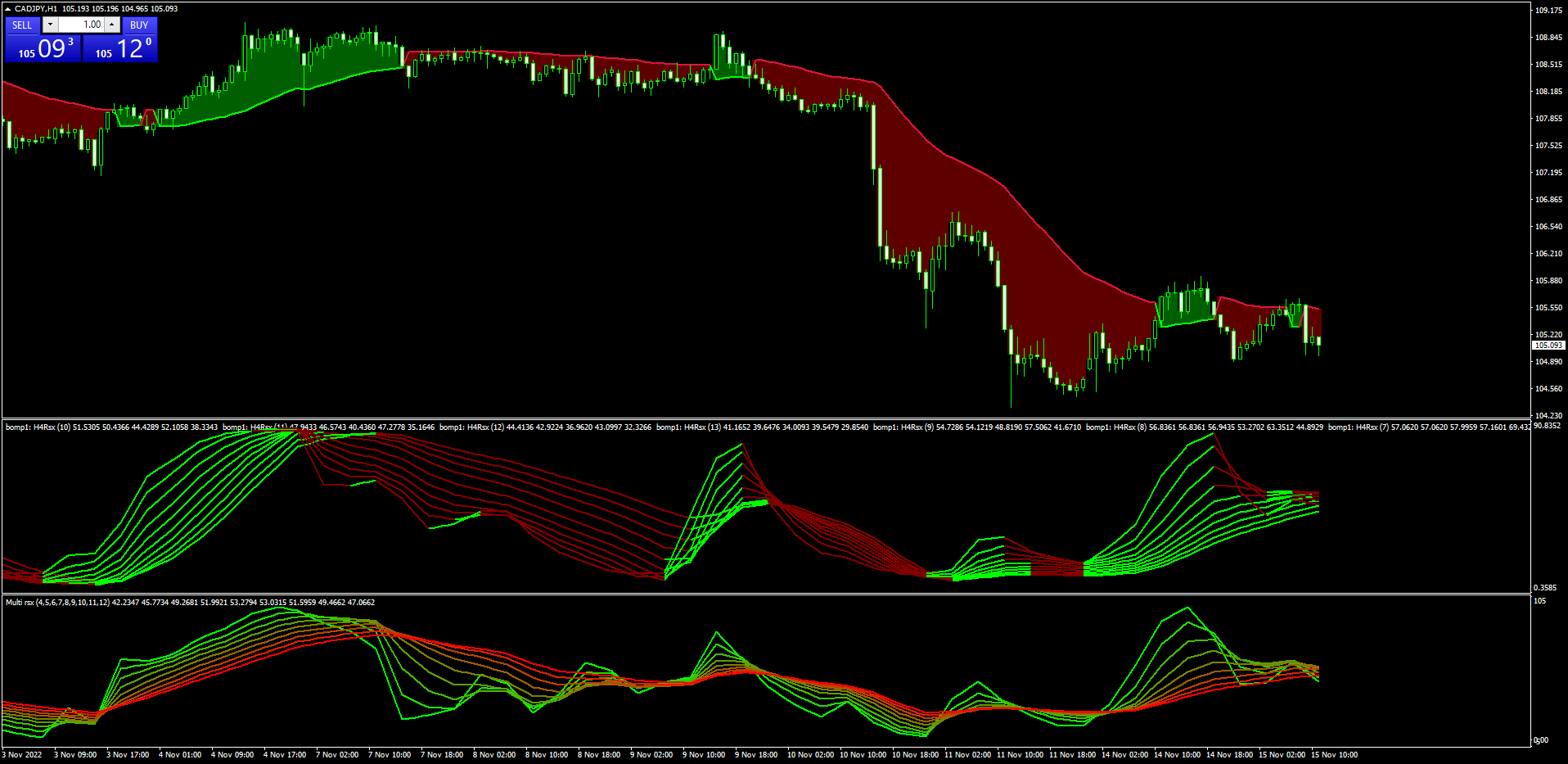Click the Multi rsx (4,5,6,7,8,9,10,11,12) label
1568x764 pixels.
tap(58, 603)
